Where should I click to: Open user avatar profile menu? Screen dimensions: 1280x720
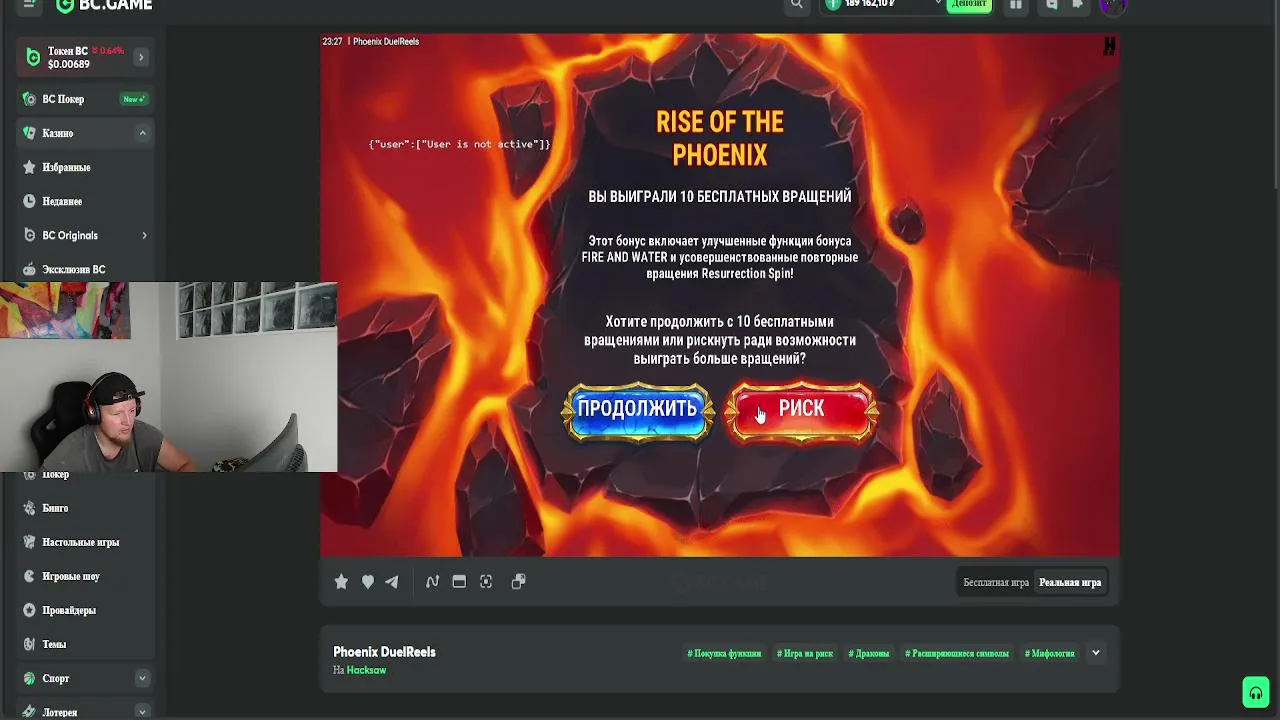(x=1113, y=5)
